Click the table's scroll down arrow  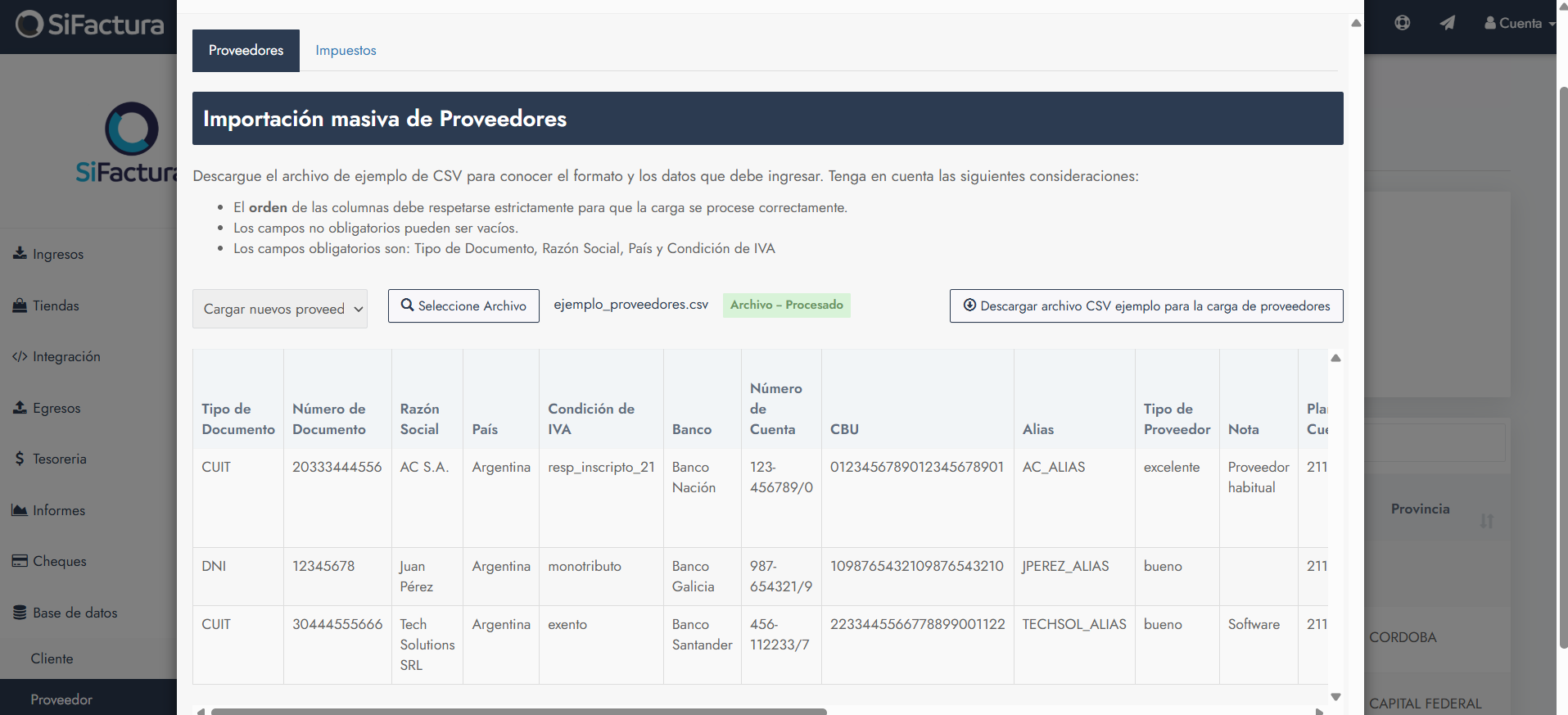[1335, 697]
